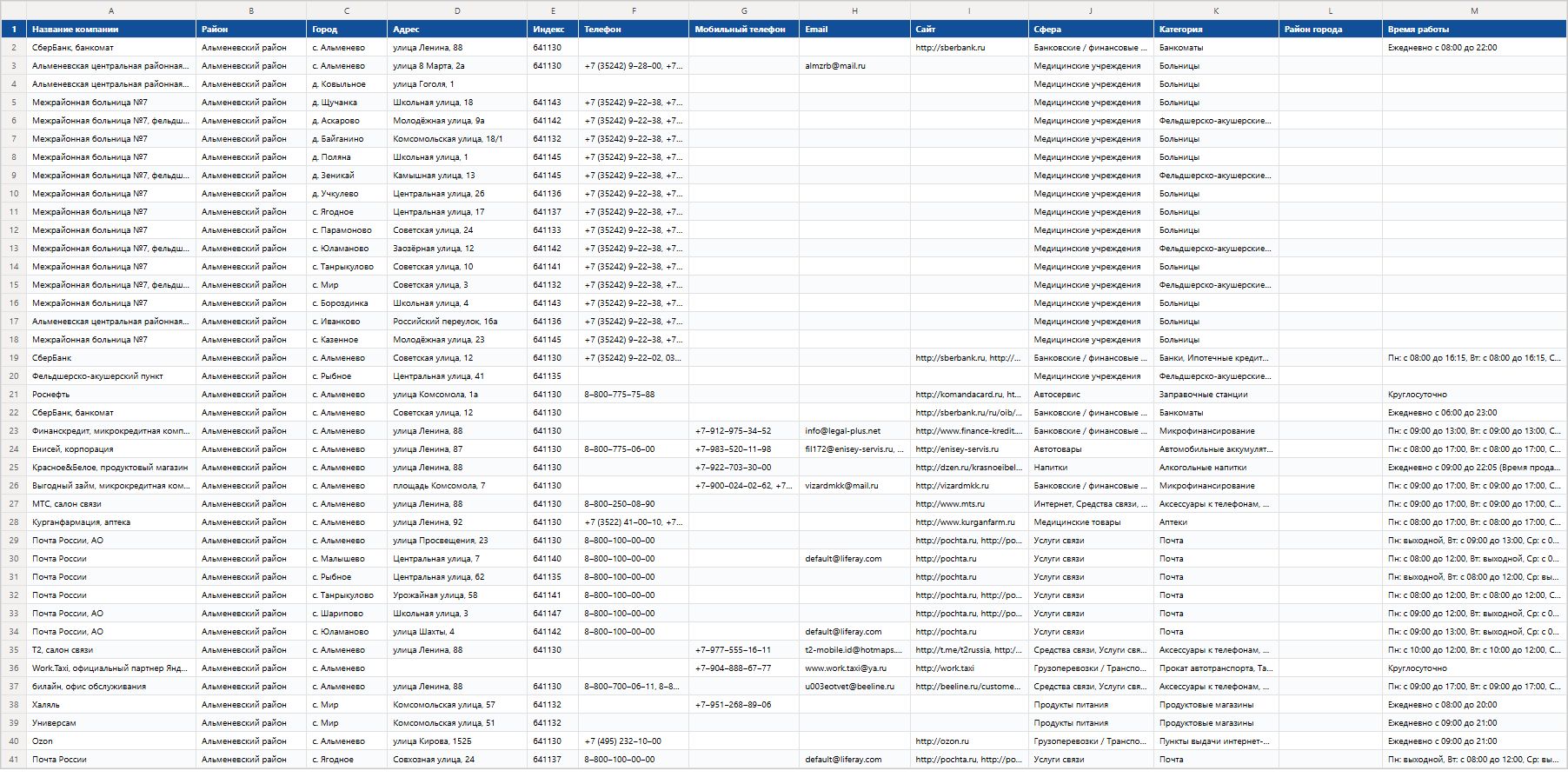1568x784 pixels.
Task: Click the 'Роснефть' company cell
Action: pos(111,395)
